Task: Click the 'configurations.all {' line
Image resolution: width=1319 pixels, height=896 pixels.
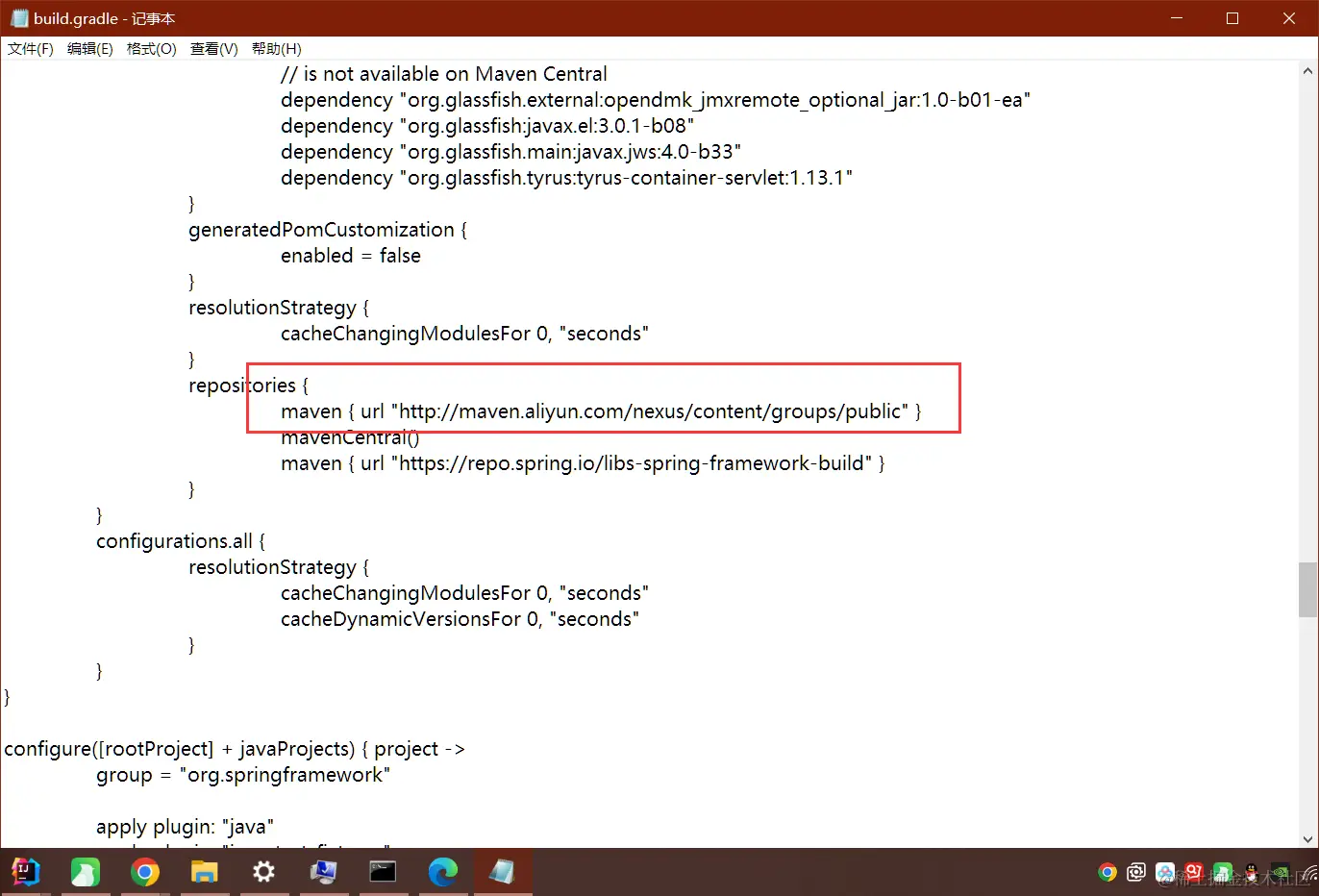Action: click(181, 541)
